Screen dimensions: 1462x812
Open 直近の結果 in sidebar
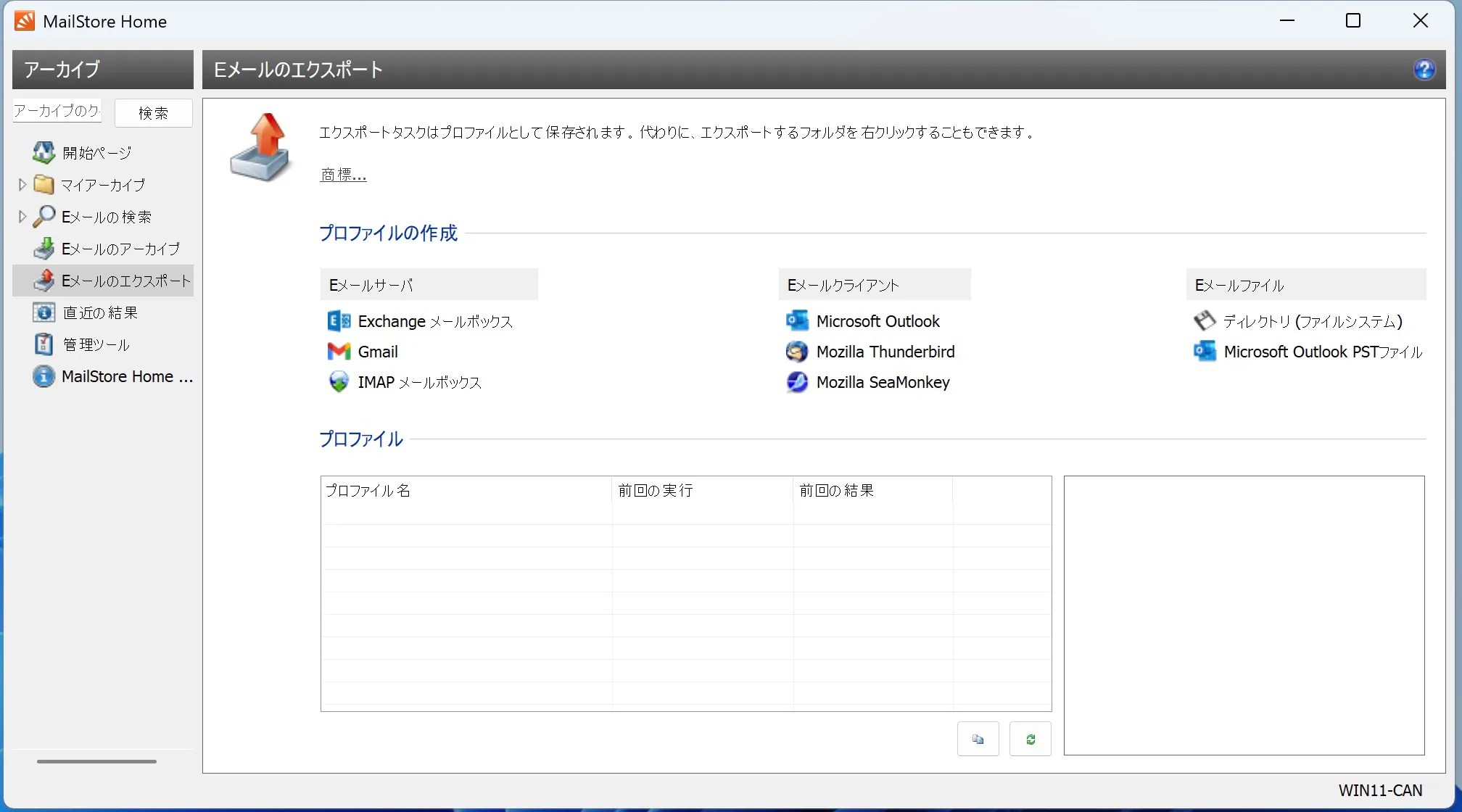point(100,312)
